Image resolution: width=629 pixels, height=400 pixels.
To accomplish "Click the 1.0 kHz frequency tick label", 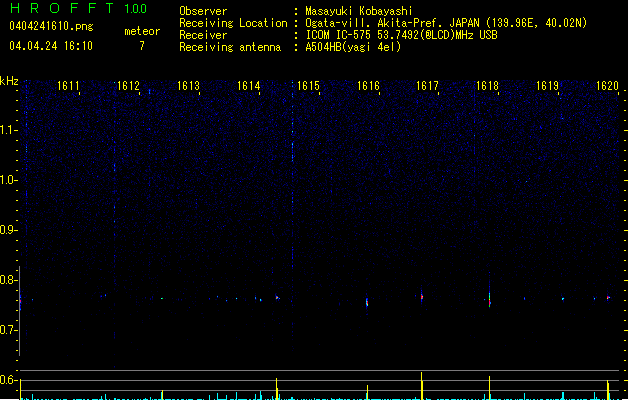I will (x=8, y=180).
